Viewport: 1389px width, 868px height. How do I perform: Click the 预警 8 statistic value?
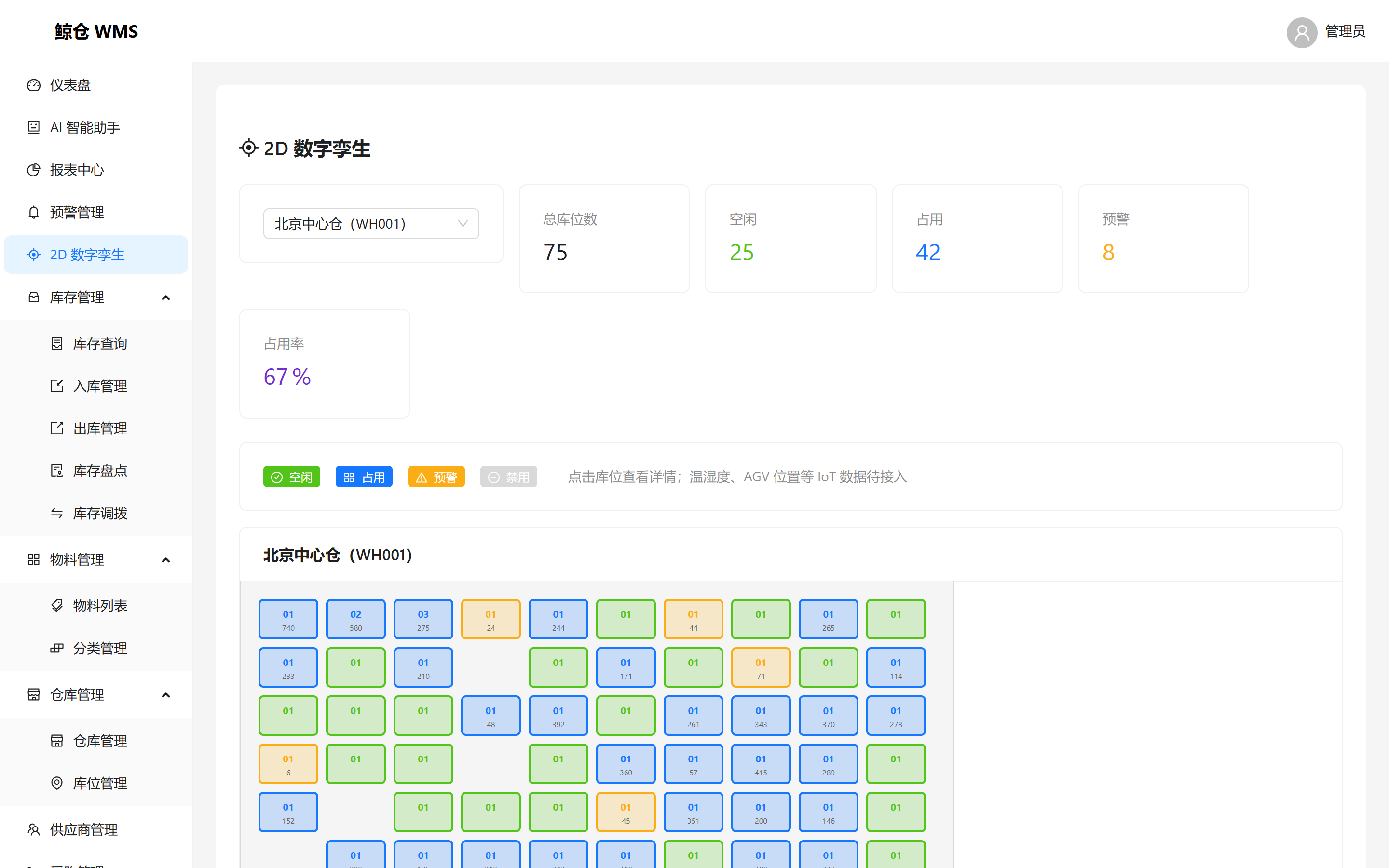coord(1108,253)
